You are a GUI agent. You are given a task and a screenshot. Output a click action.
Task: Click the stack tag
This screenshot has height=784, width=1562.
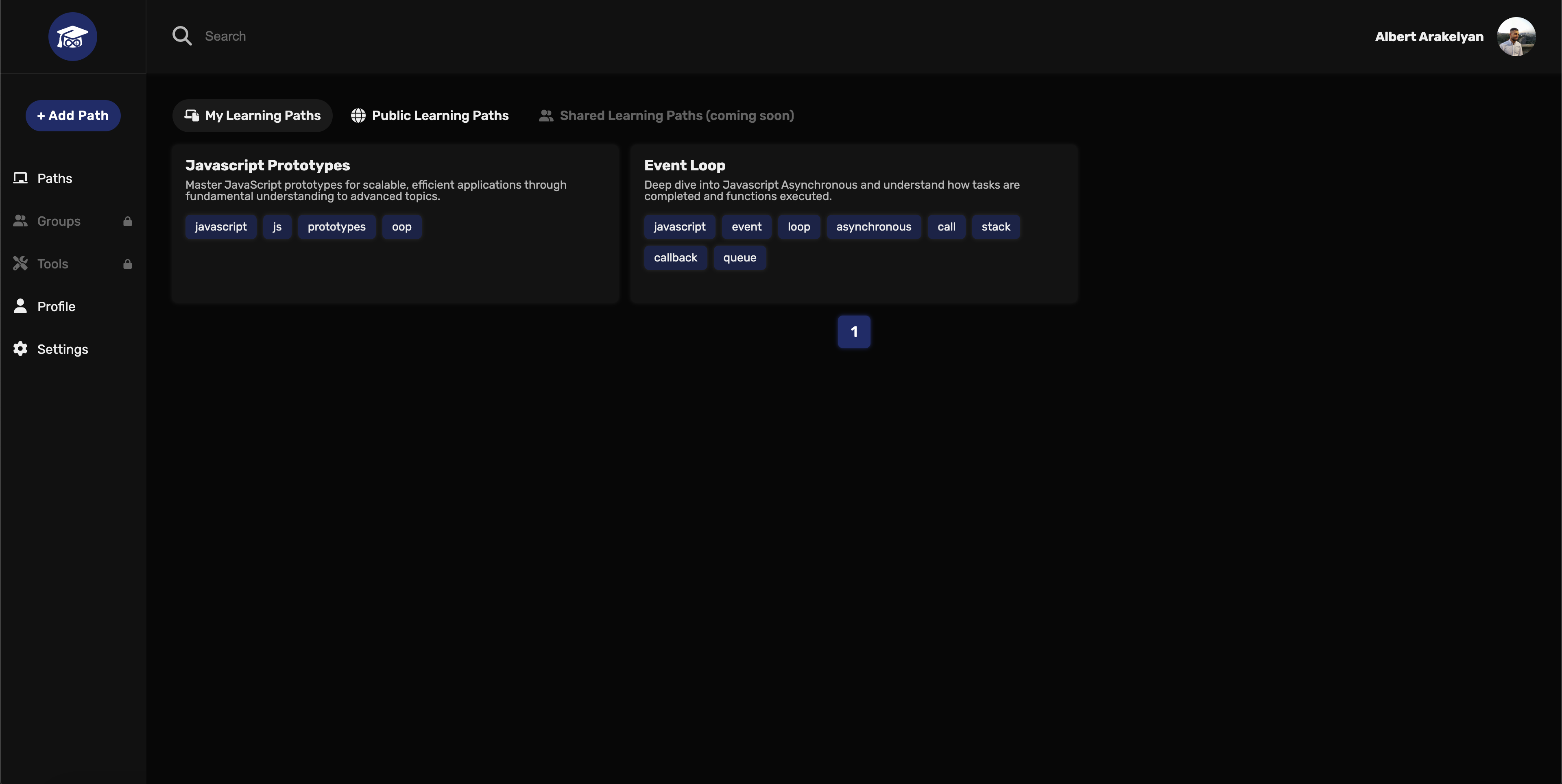tap(996, 227)
